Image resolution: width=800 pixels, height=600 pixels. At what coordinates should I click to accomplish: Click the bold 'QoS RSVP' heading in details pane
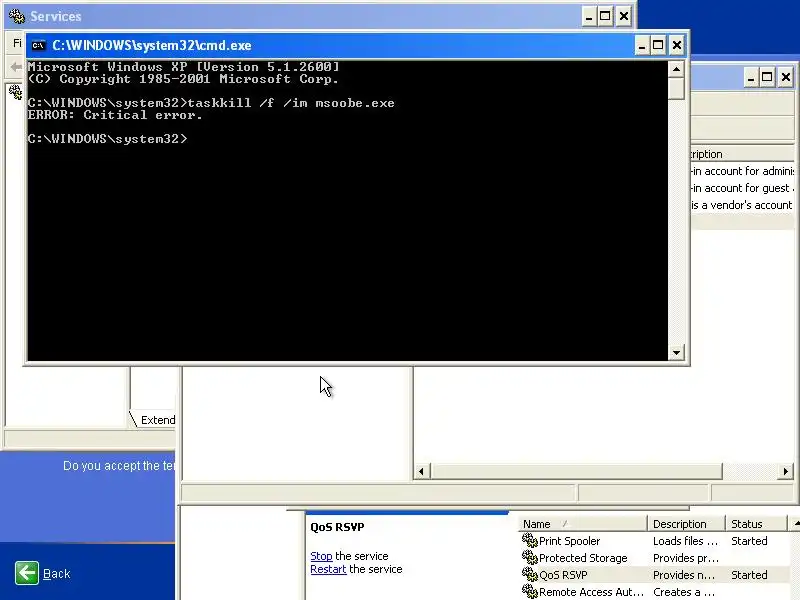[x=337, y=527]
